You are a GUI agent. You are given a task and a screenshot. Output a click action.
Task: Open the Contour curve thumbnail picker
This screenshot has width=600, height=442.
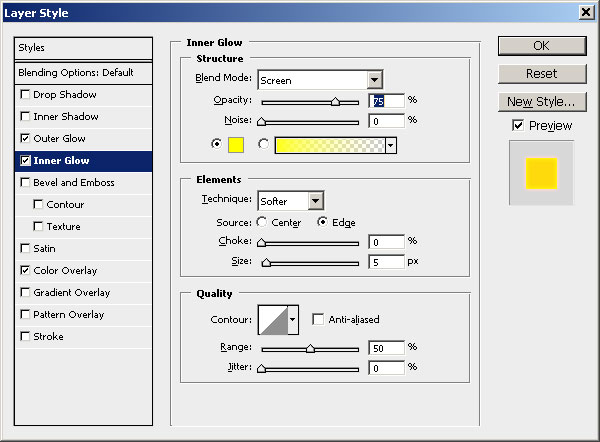273,320
